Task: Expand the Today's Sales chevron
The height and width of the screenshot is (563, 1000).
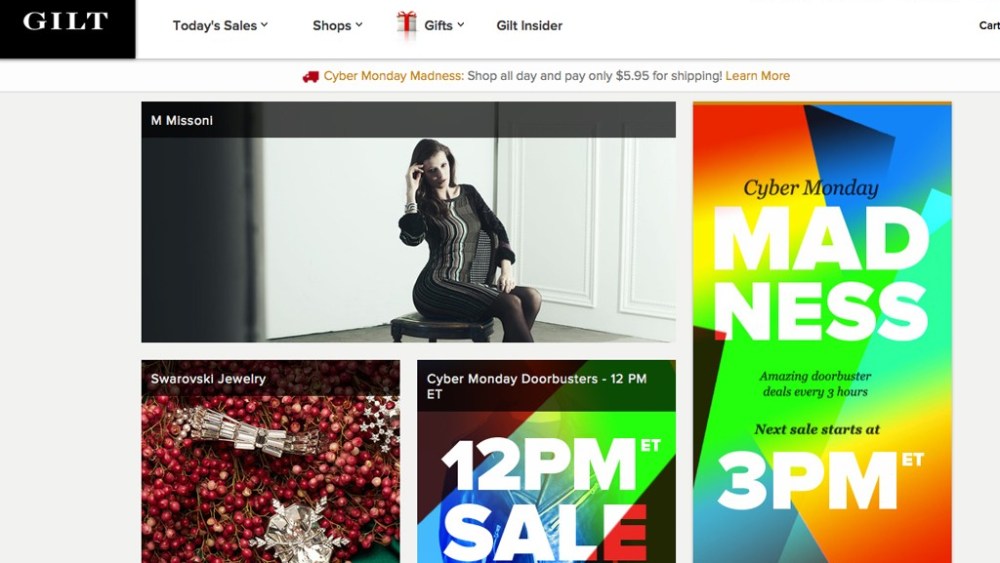Action: [264, 25]
